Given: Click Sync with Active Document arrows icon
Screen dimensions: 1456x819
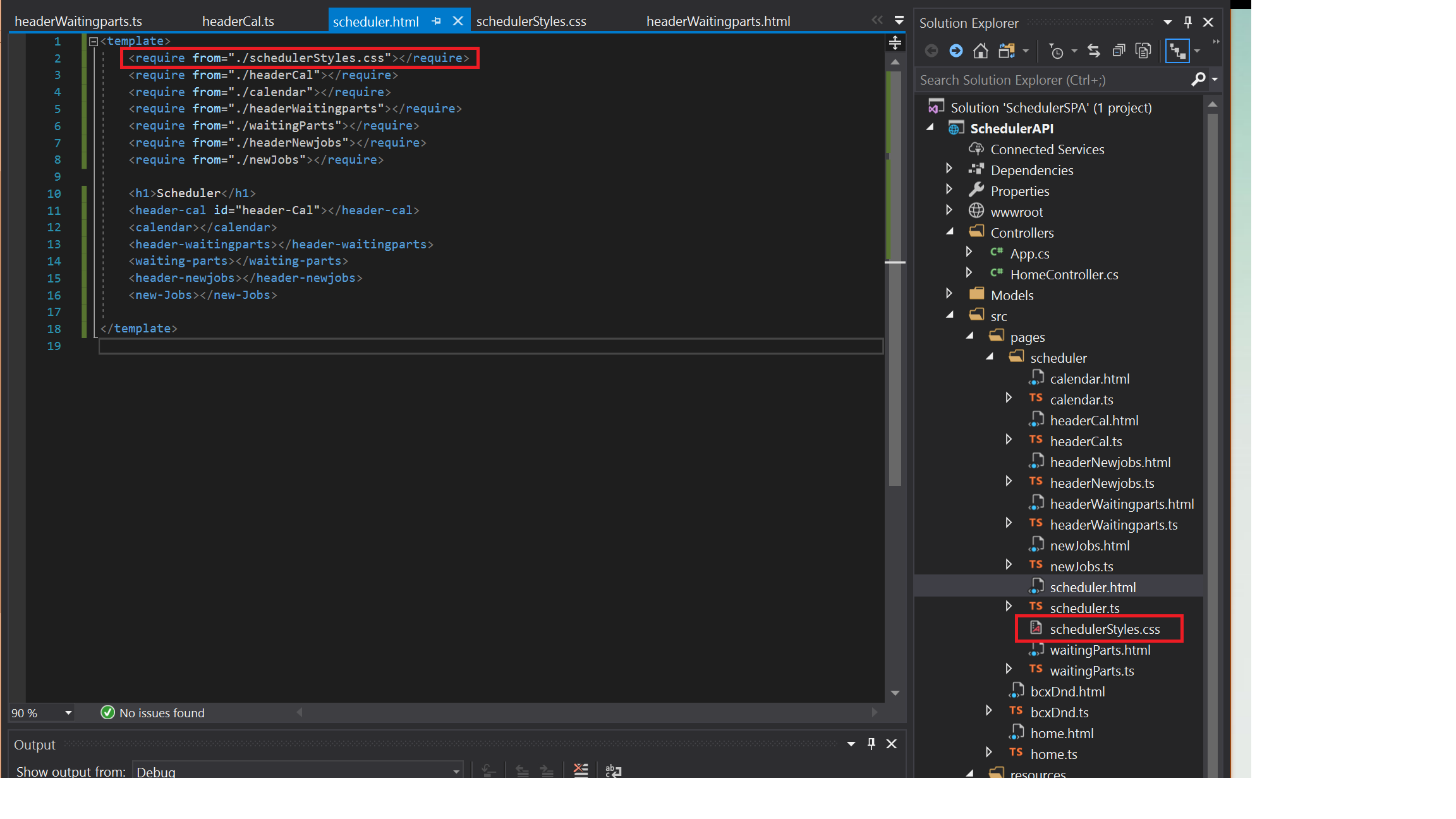Looking at the screenshot, I should coord(1094,51).
